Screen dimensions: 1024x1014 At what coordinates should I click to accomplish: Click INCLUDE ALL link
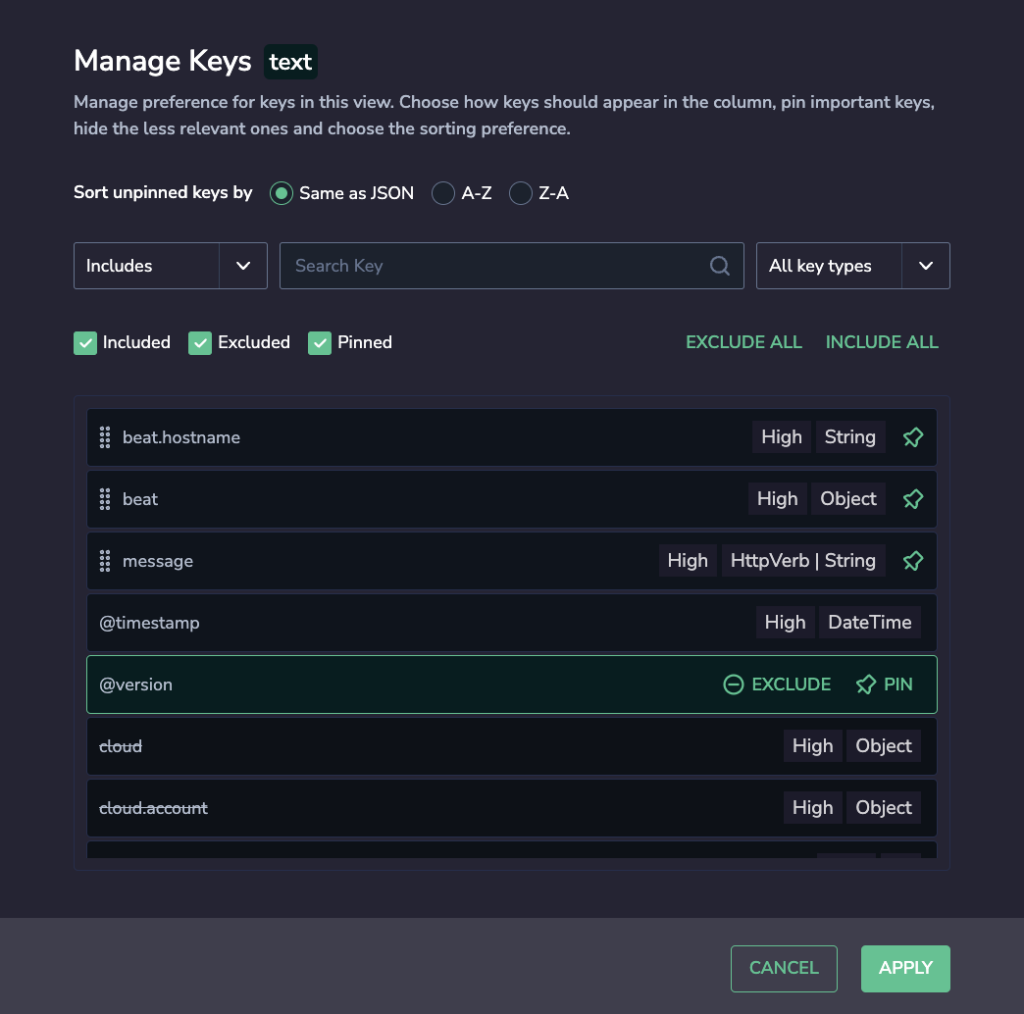(x=882, y=342)
